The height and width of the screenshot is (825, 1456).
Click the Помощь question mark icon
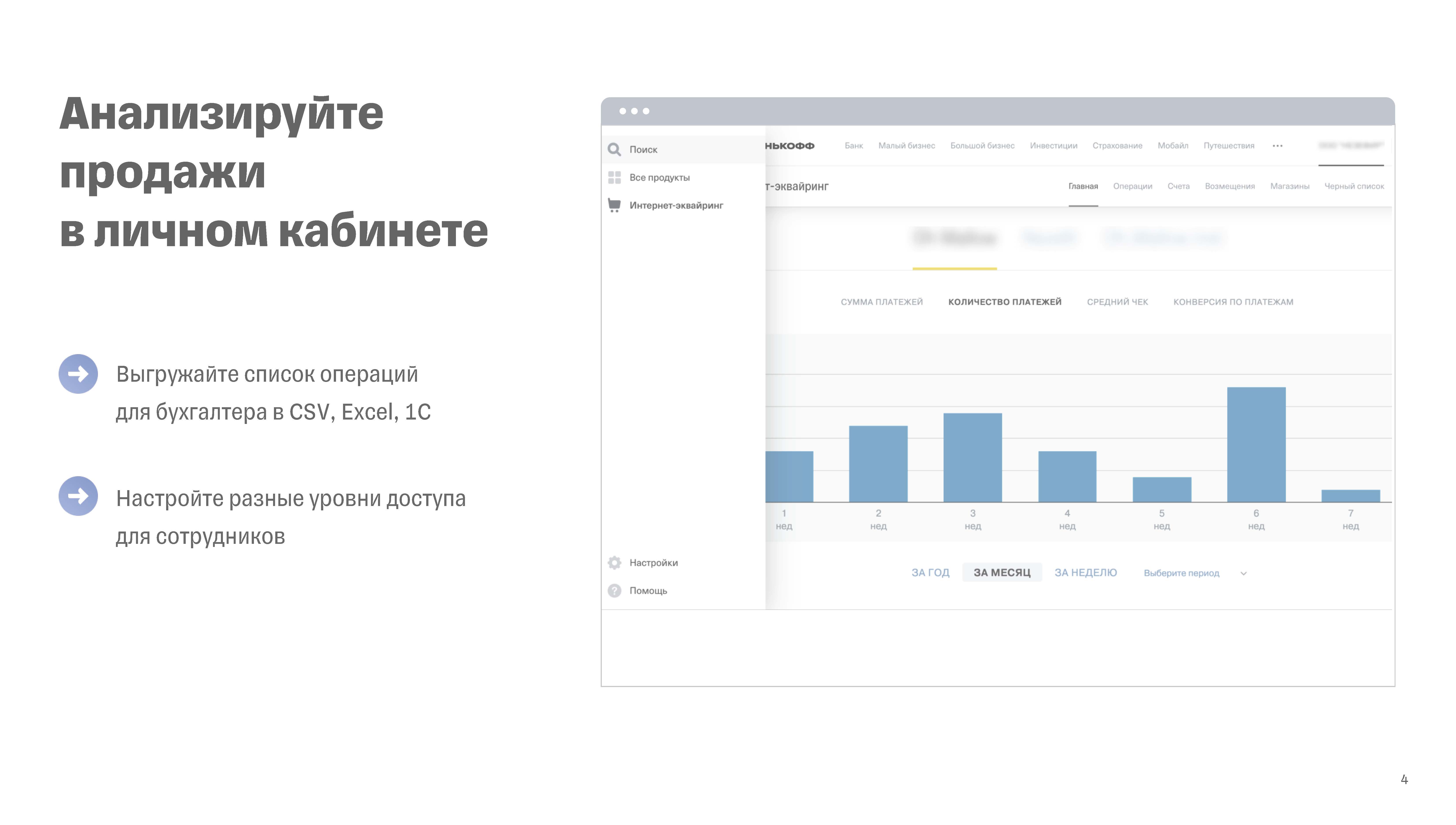point(614,590)
